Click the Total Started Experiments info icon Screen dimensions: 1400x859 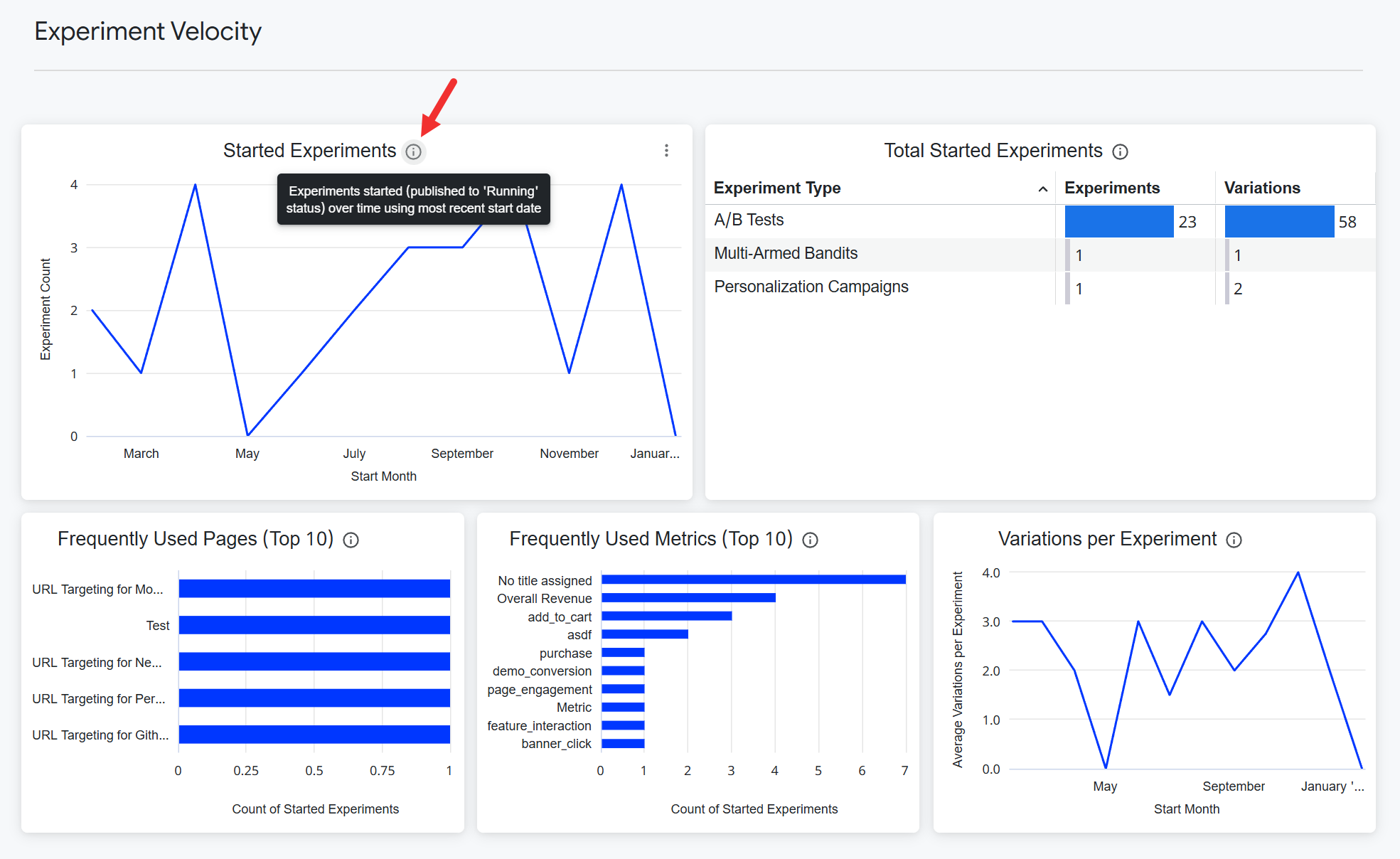[1120, 151]
